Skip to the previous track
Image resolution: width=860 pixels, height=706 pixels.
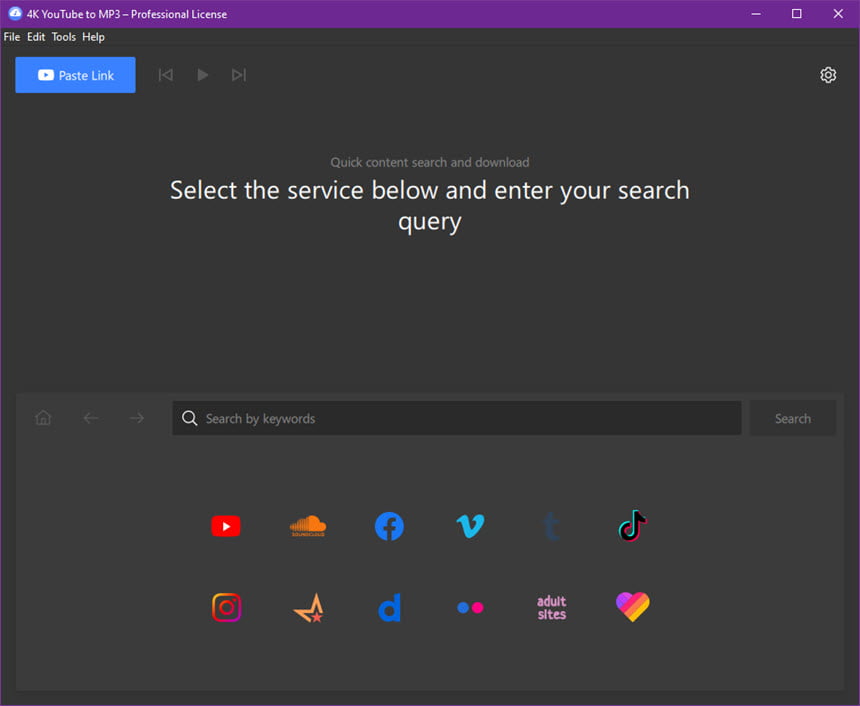point(166,75)
